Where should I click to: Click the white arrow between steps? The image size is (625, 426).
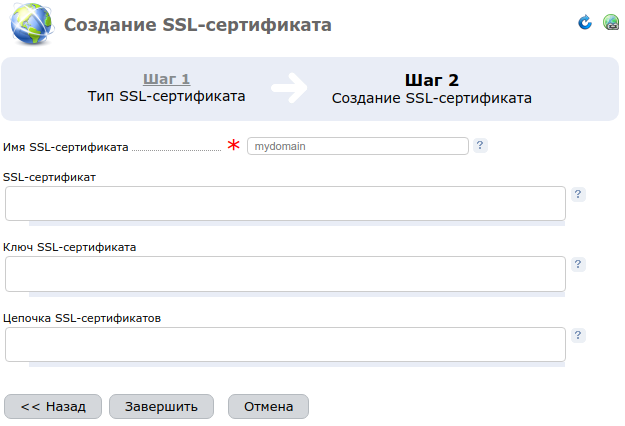pyautogui.click(x=289, y=88)
